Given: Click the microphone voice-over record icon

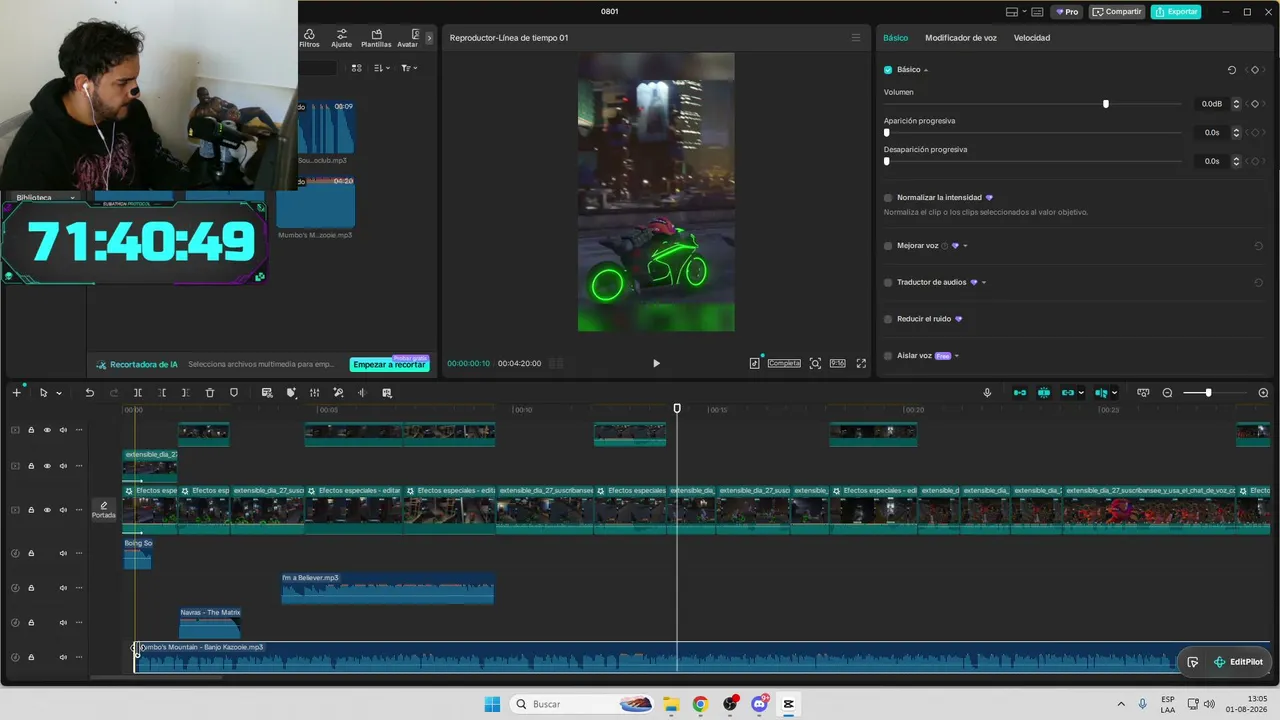Looking at the screenshot, I should [x=987, y=393].
